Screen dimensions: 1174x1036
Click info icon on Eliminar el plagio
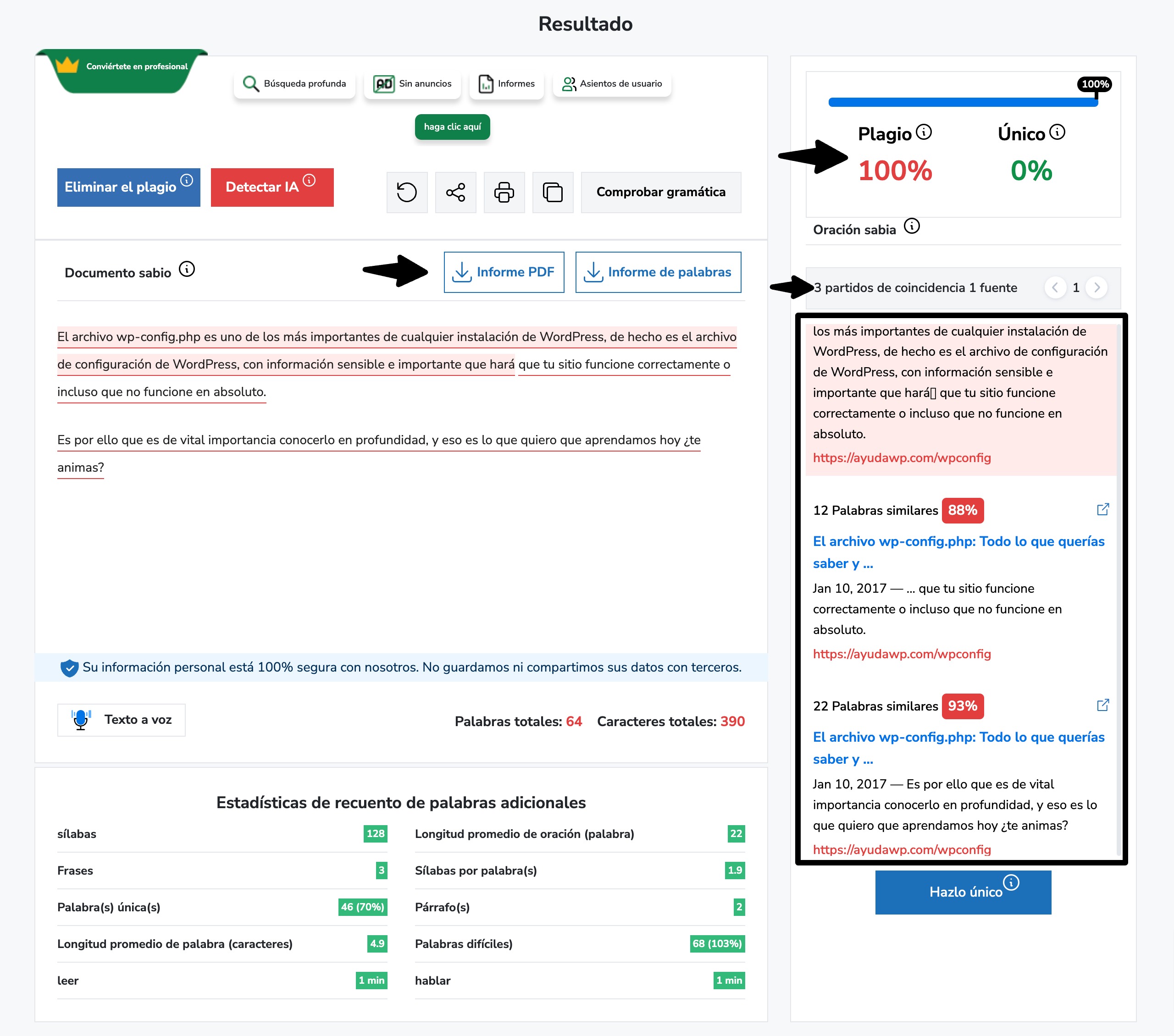click(x=187, y=180)
